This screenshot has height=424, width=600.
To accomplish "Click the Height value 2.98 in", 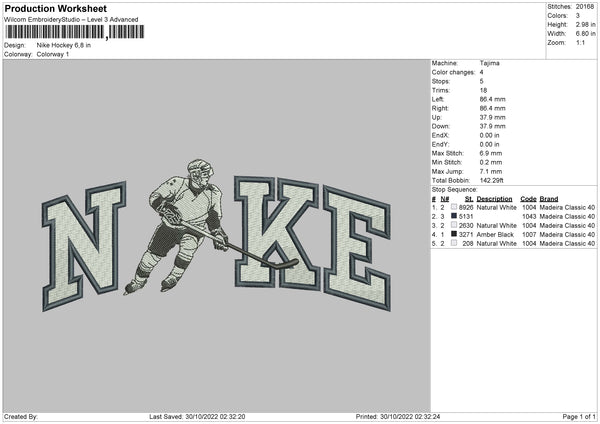I will tap(585, 24).
